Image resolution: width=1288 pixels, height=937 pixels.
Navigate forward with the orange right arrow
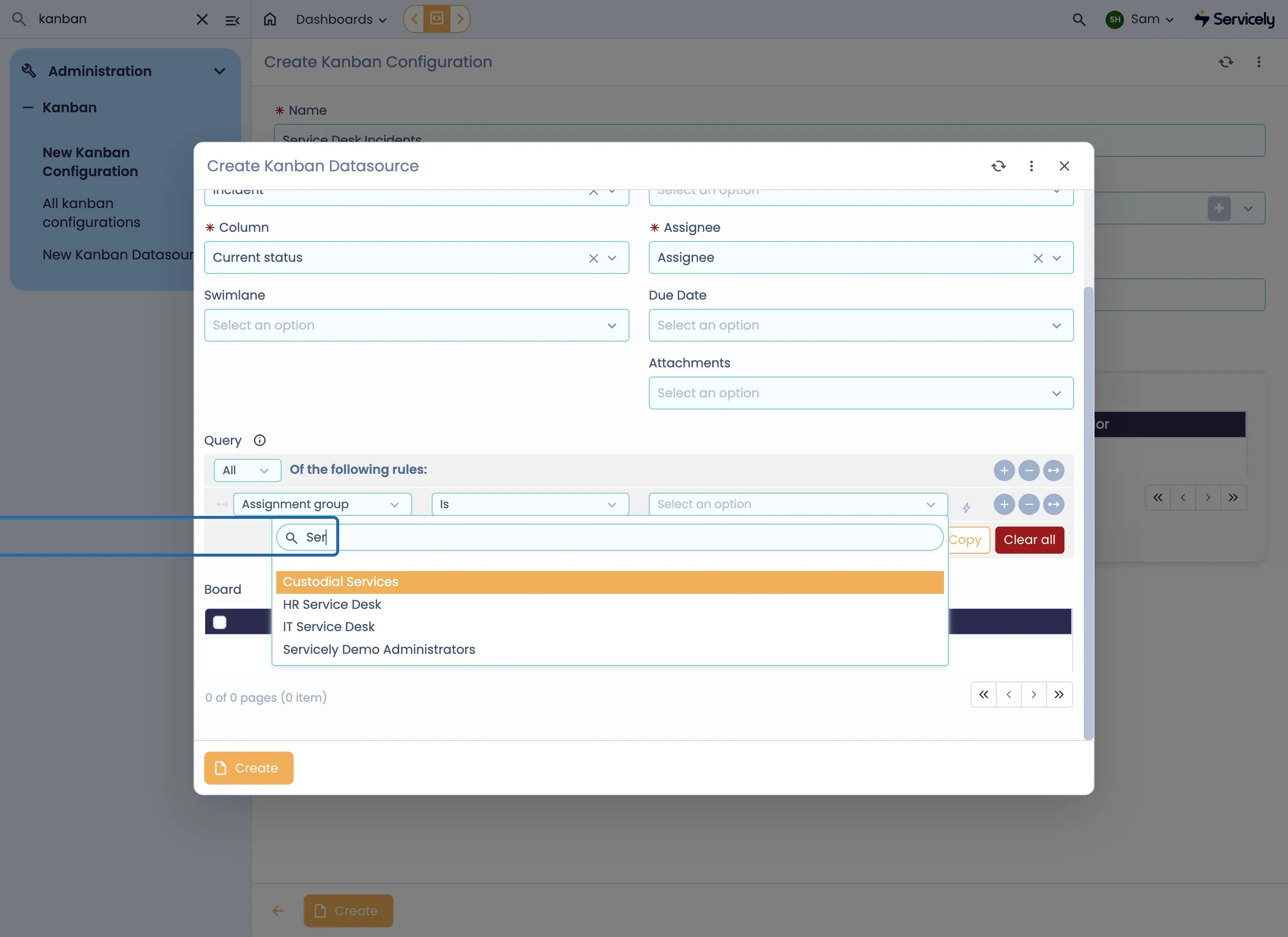pos(460,19)
